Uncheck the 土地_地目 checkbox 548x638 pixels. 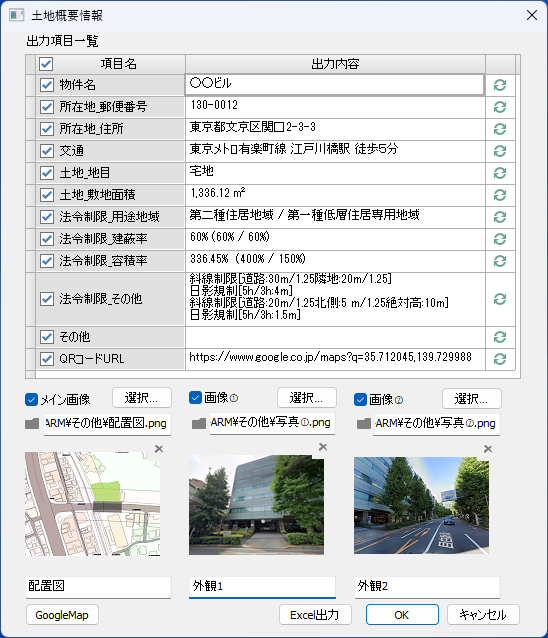click(x=47, y=173)
